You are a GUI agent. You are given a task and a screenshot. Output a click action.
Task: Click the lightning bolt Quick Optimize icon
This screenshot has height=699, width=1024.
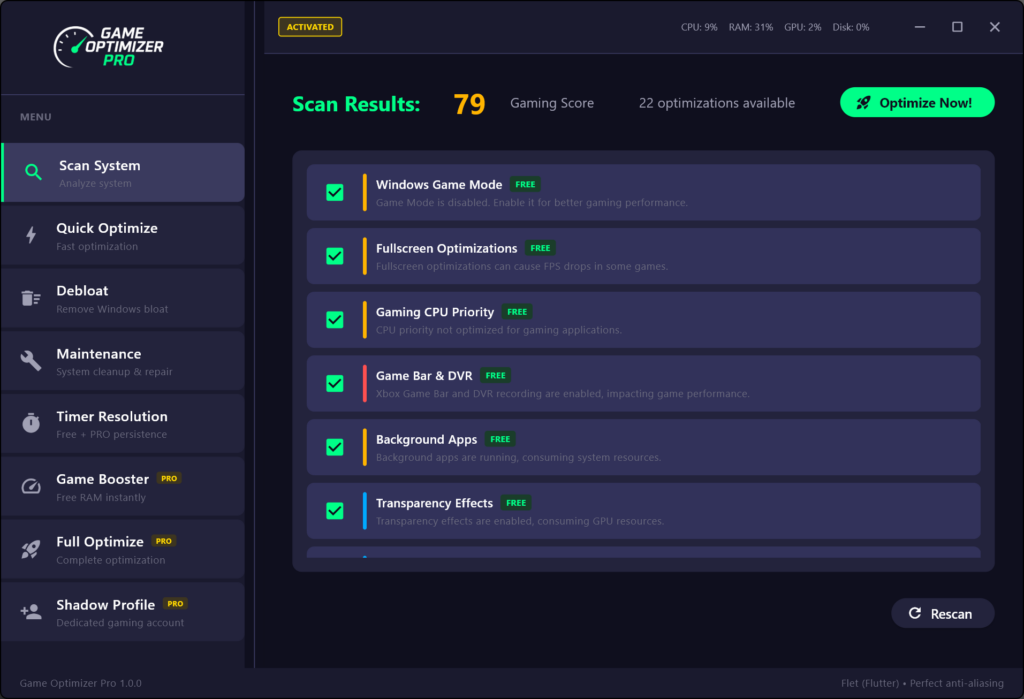[31, 235]
